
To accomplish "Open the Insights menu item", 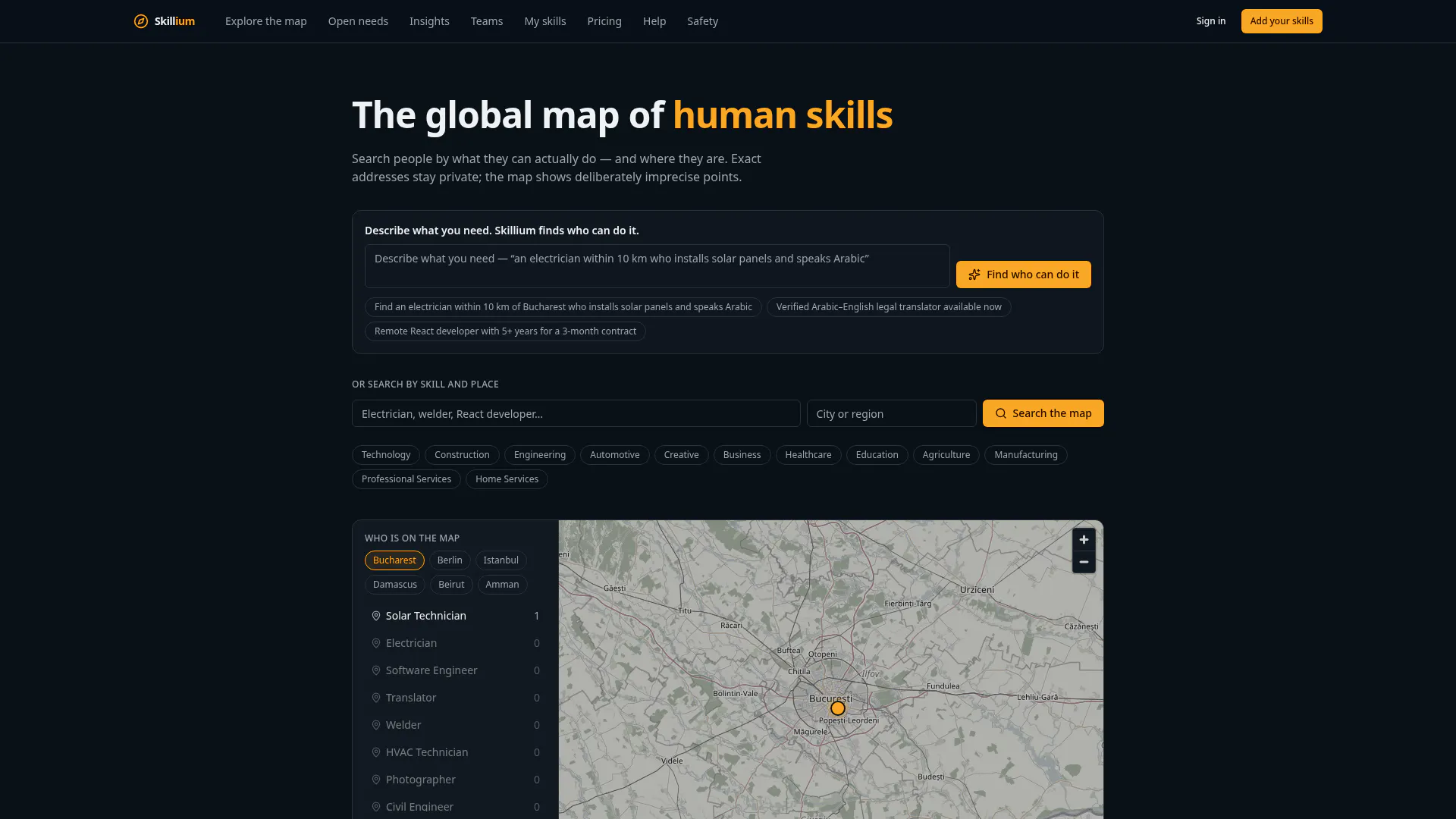I will [429, 21].
